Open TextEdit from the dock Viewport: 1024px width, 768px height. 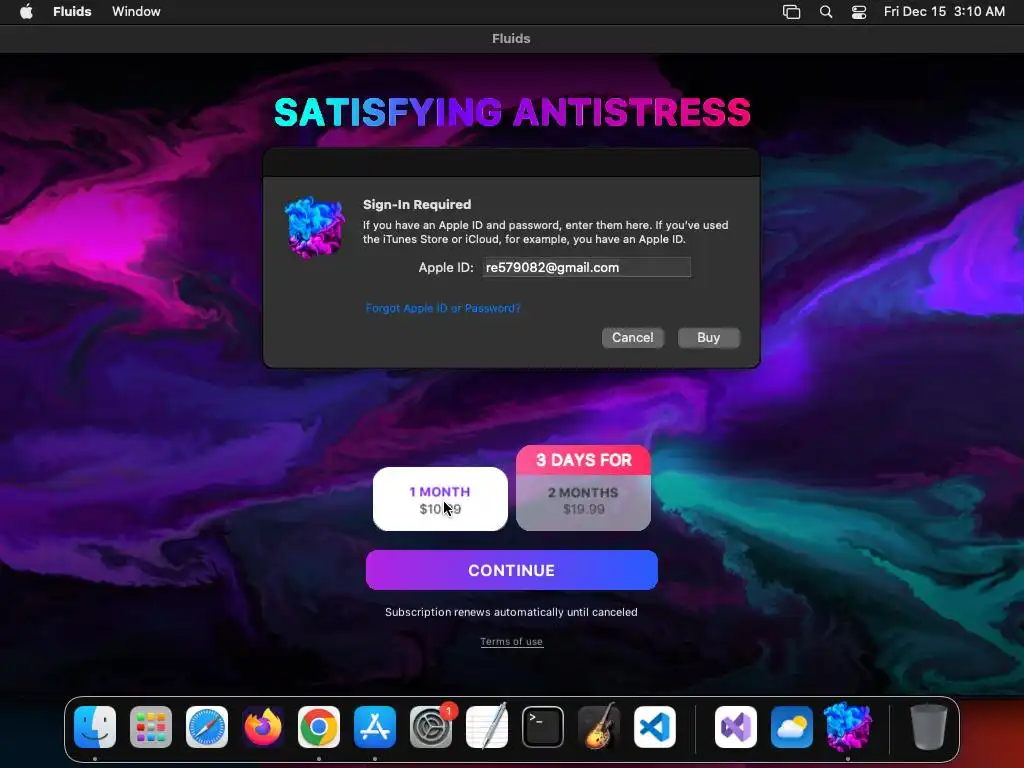click(487, 727)
